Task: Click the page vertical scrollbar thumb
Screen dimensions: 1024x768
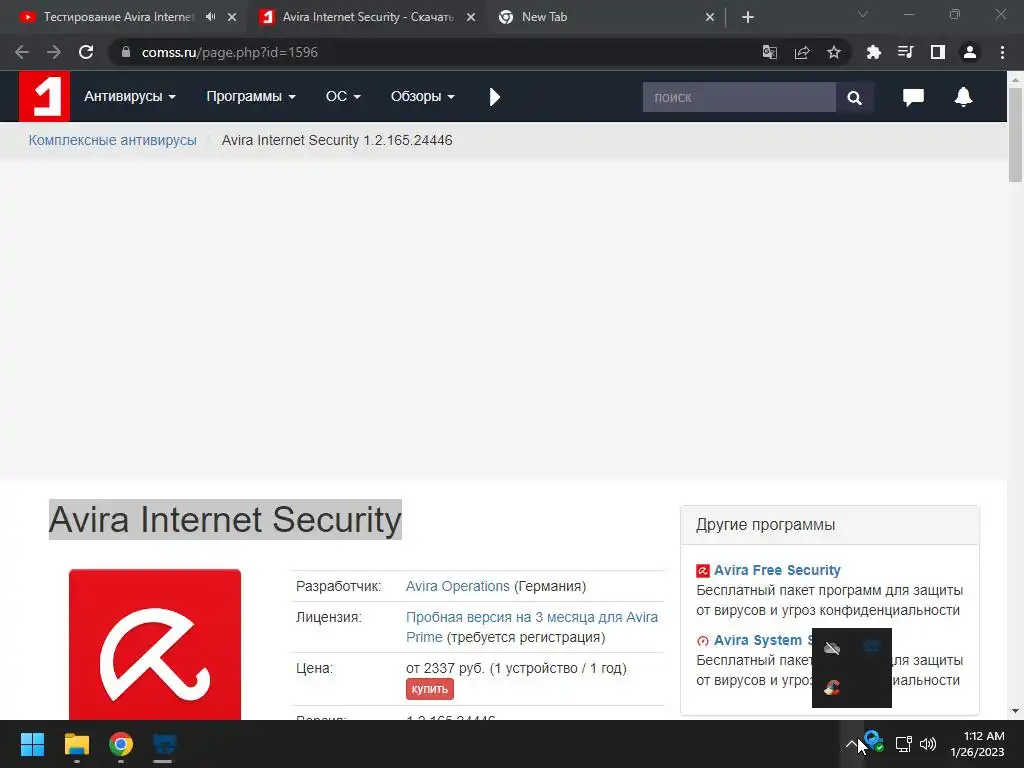Action: [1015, 135]
